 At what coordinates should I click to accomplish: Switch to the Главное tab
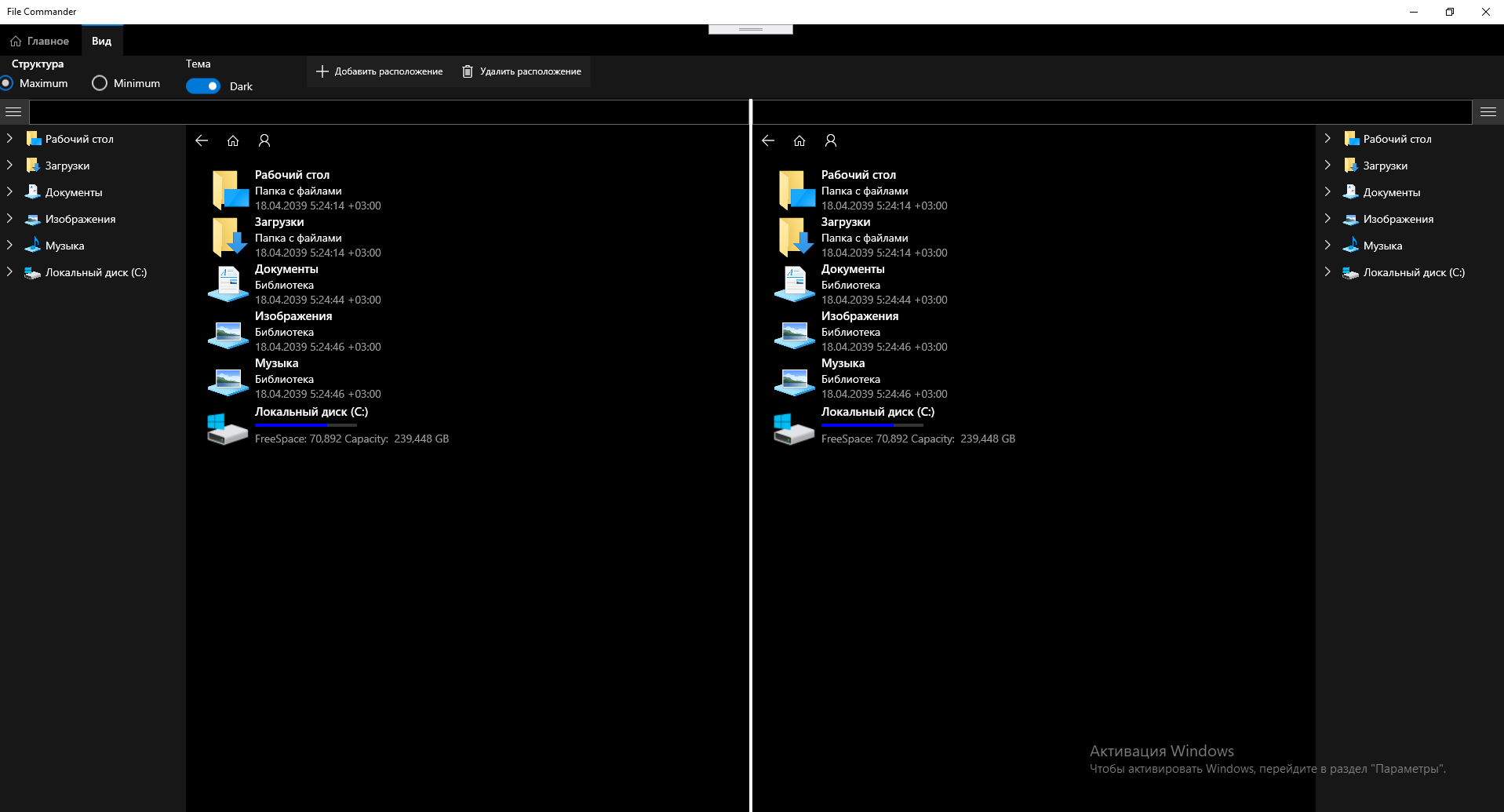40,41
